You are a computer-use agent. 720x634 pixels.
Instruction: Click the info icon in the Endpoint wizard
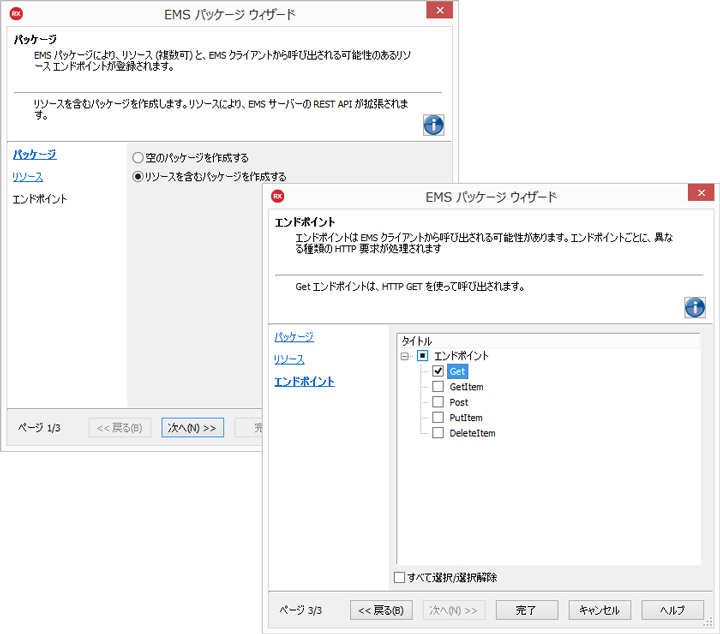coord(694,307)
